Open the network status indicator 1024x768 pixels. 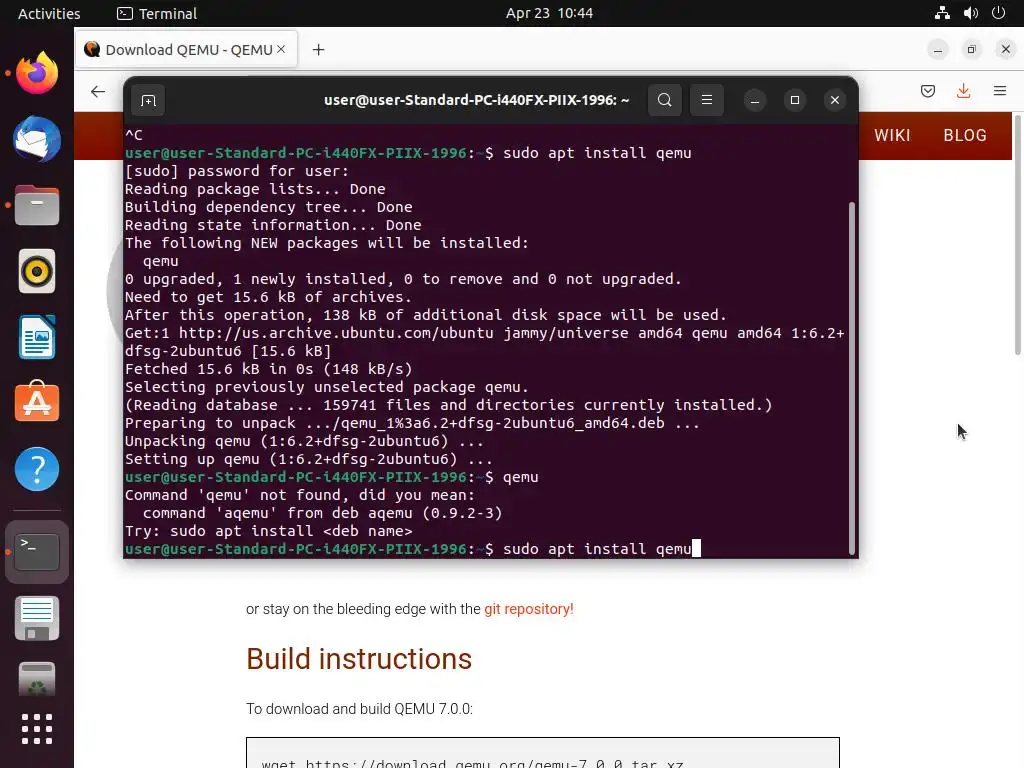942,13
